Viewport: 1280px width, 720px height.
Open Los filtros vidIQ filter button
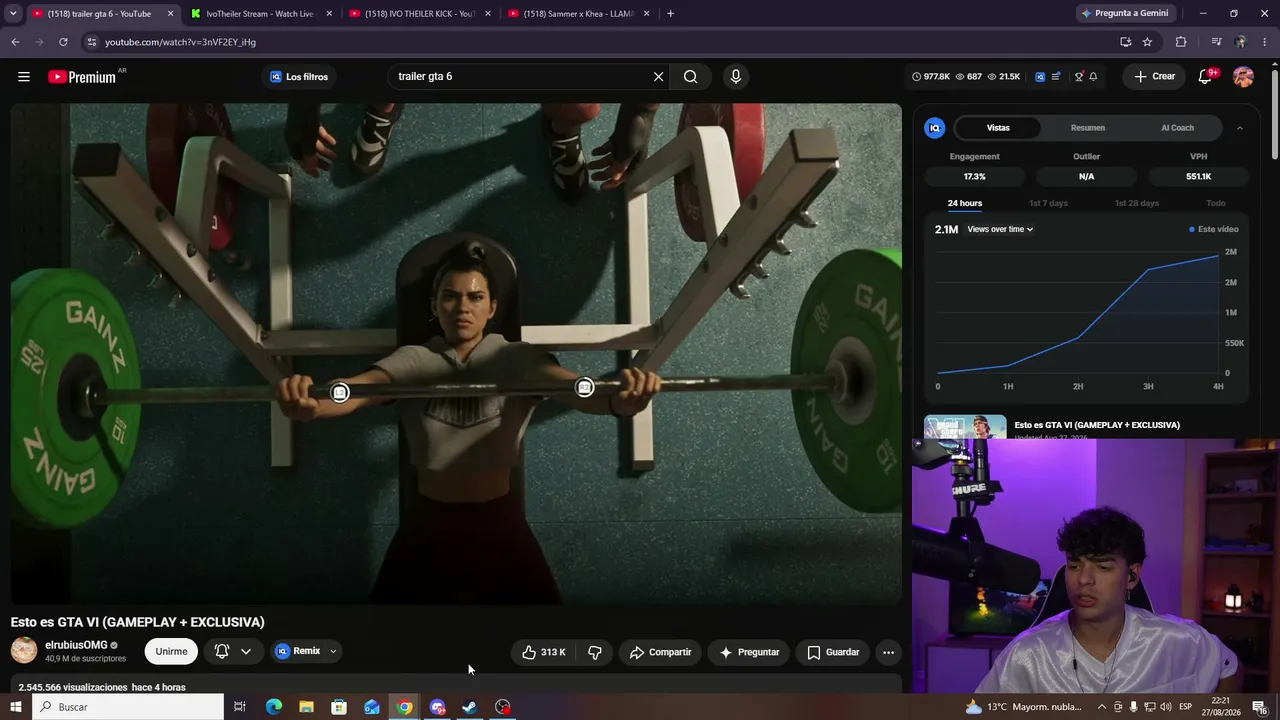[x=299, y=76]
